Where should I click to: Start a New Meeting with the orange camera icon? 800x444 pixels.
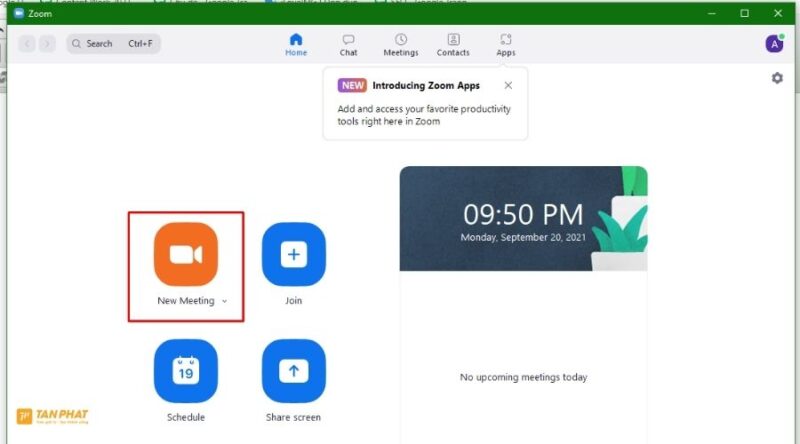pyautogui.click(x=186, y=254)
